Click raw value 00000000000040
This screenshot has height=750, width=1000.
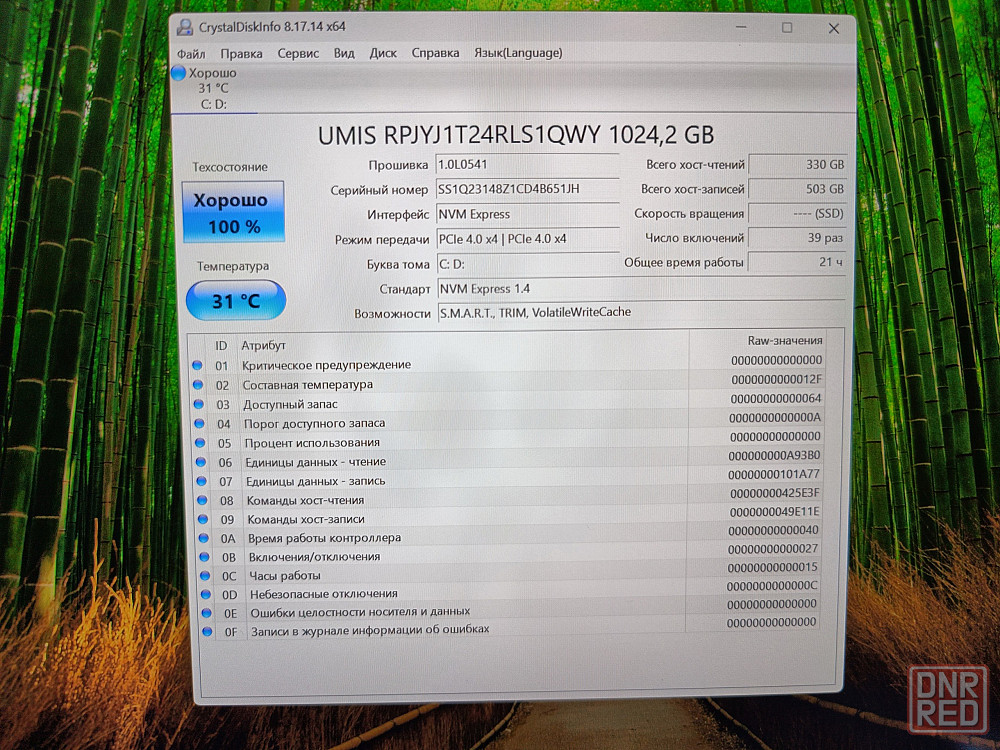point(773,530)
